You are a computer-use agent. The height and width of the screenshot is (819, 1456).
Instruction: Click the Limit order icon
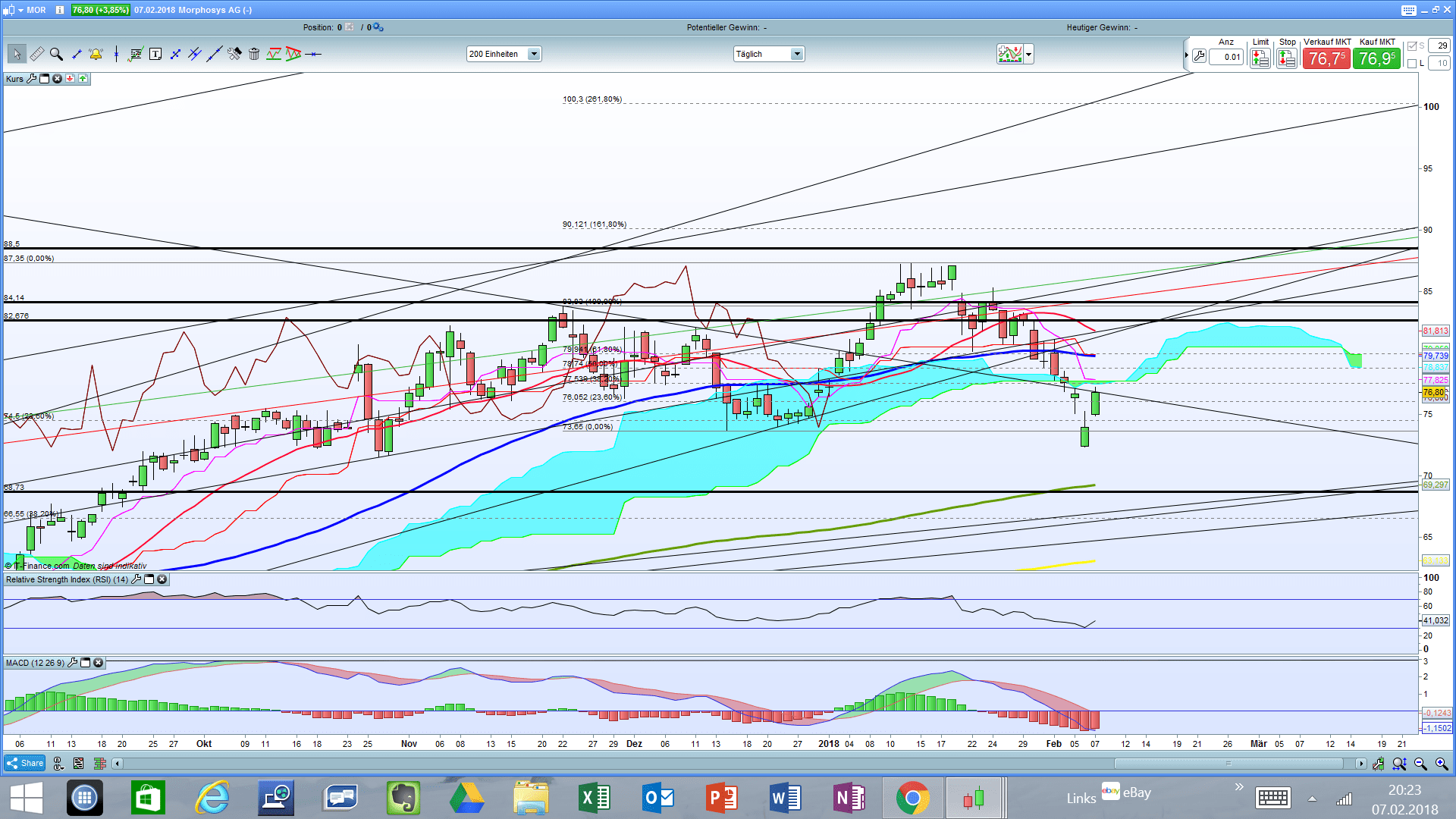click(x=1260, y=58)
